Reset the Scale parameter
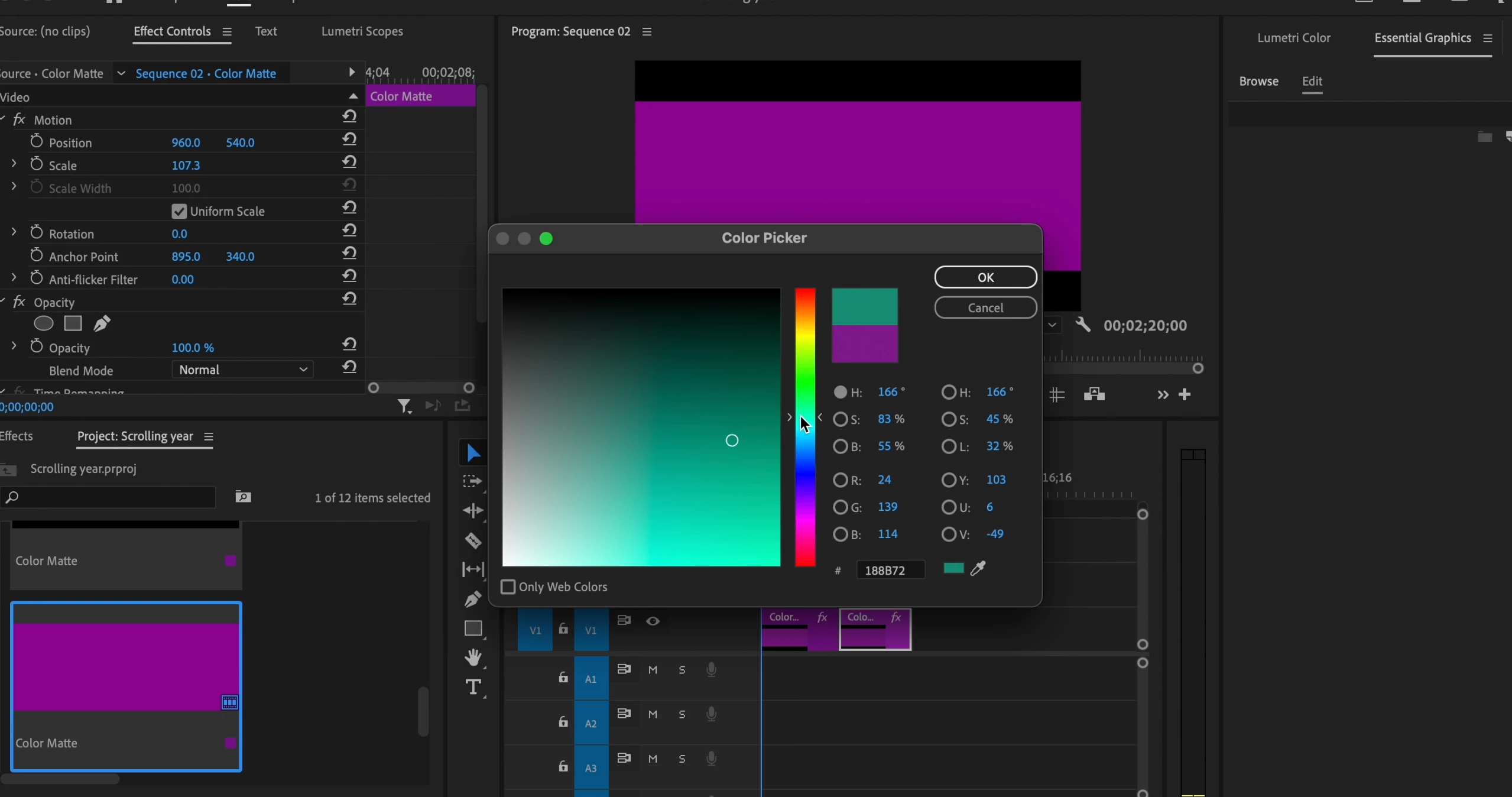Screen dimensions: 1512x797 [x=349, y=162]
